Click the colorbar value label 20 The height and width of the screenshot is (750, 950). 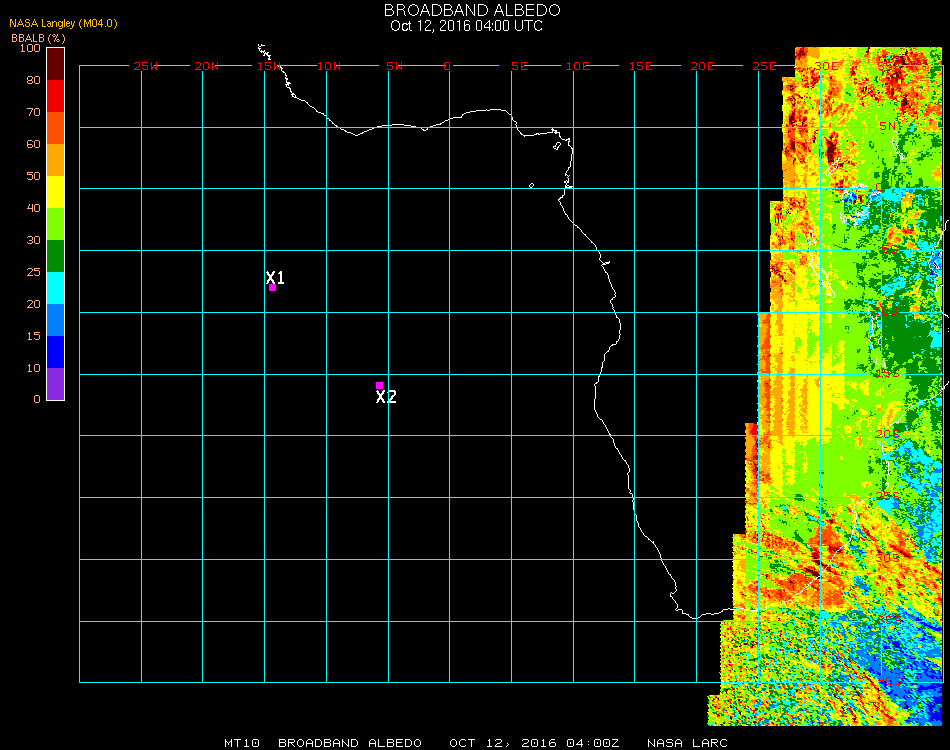coord(33,304)
